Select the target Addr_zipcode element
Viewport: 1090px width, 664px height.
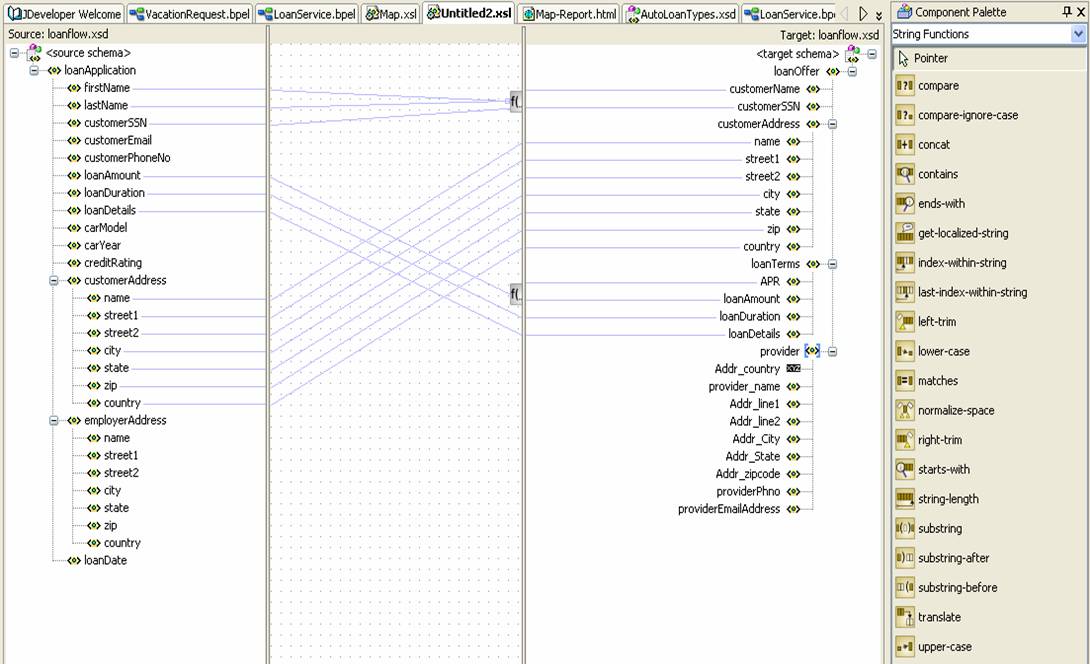tap(747, 474)
